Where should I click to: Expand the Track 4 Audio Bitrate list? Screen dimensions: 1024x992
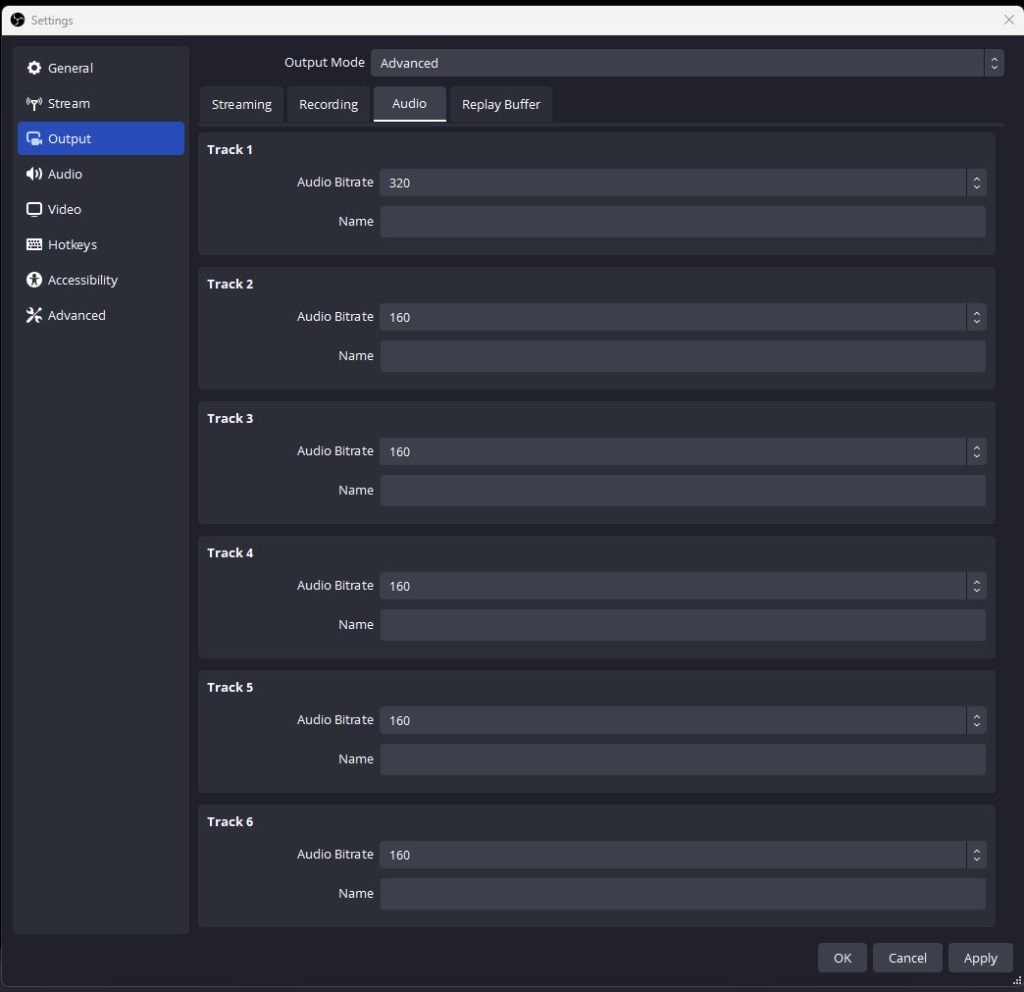click(682, 586)
